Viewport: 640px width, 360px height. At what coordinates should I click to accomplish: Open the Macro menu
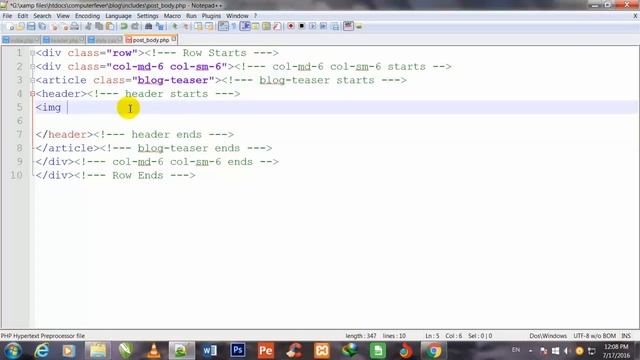(172, 16)
